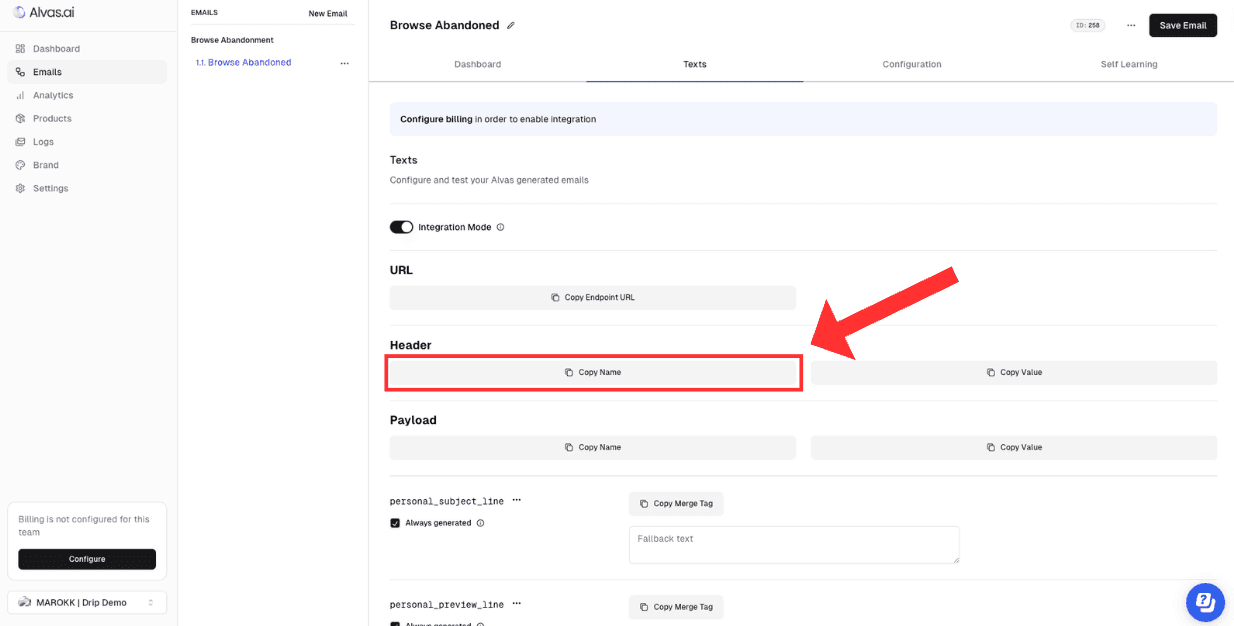Click the Brand palette icon
The image size is (1234, 626).
click(20, 165)
